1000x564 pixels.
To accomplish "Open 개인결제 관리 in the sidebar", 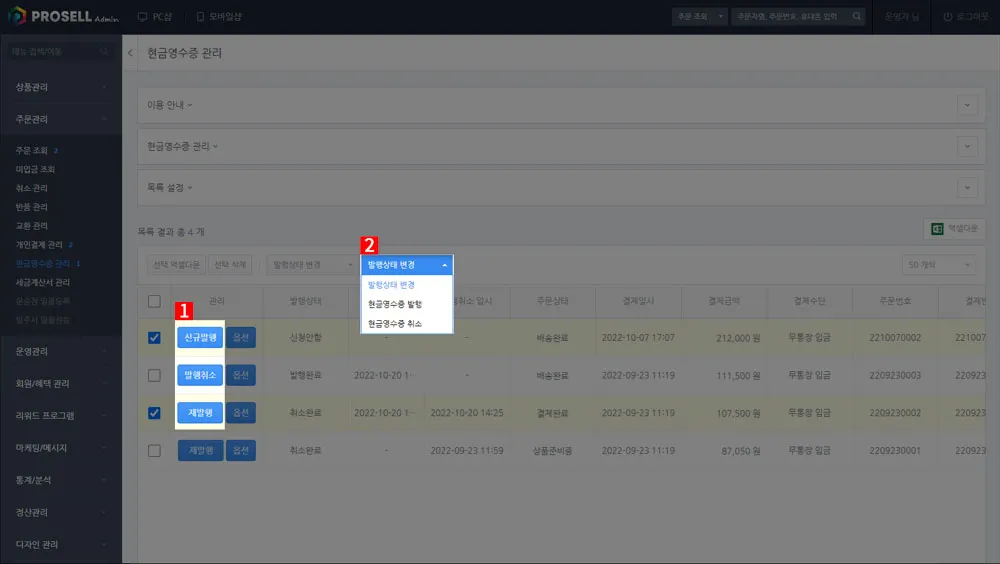I will [39, 244].
